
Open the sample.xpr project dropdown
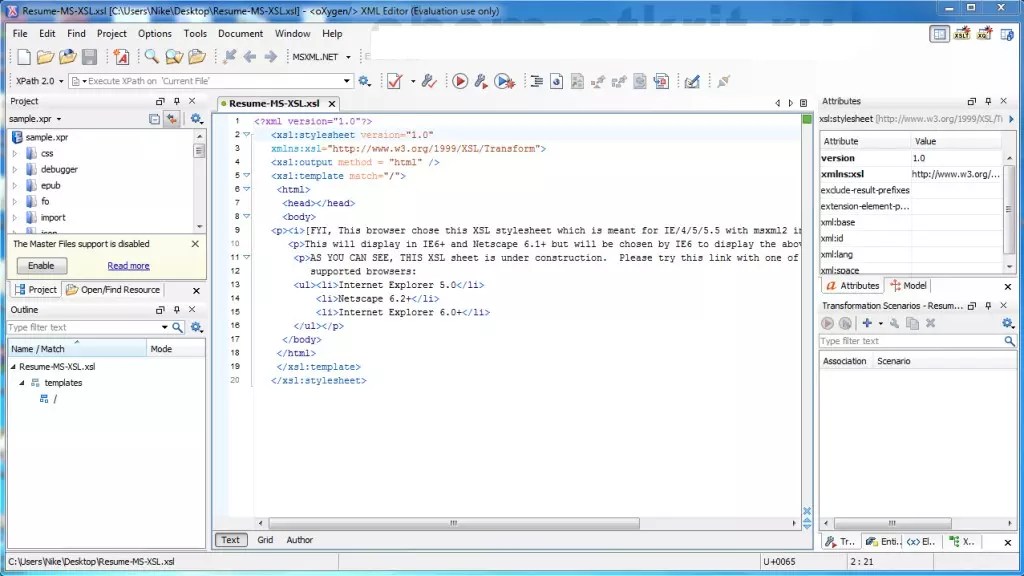pyautogui.click(x=59, y=119)
